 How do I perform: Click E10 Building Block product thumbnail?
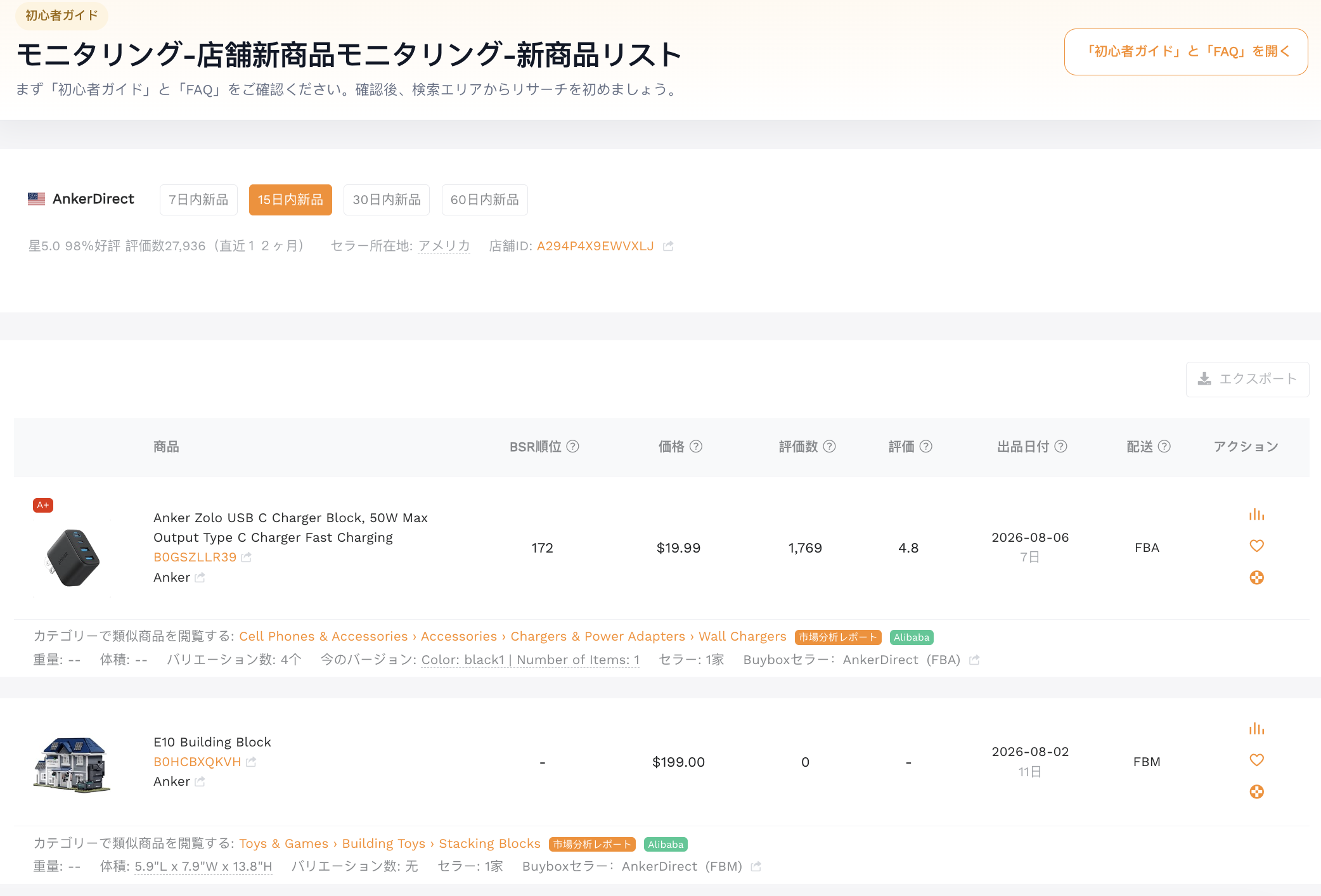[72, 764]
